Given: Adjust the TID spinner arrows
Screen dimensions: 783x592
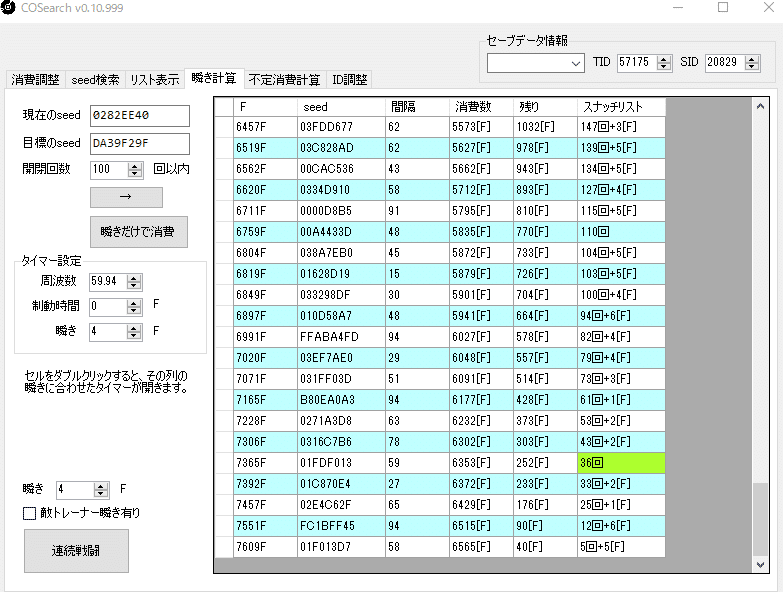Looking at the screenshot, I should pos(664,63).
